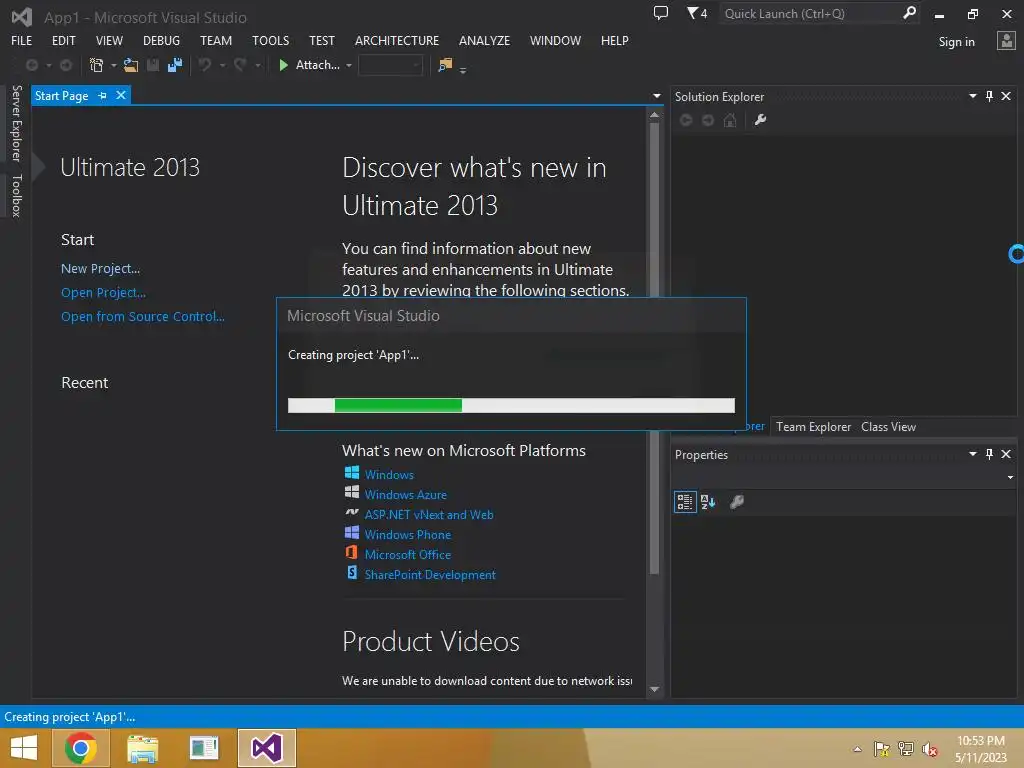The width and height of the screenshot is (1024, 768).
Task: Click Open from Source Control... link
Action: (142, 316)
